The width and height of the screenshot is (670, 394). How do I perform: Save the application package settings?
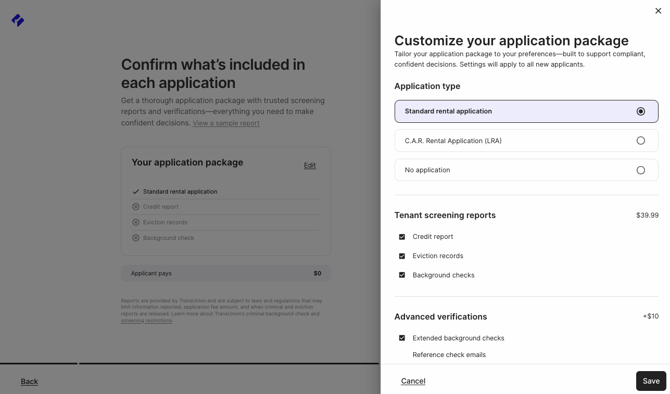651,381
